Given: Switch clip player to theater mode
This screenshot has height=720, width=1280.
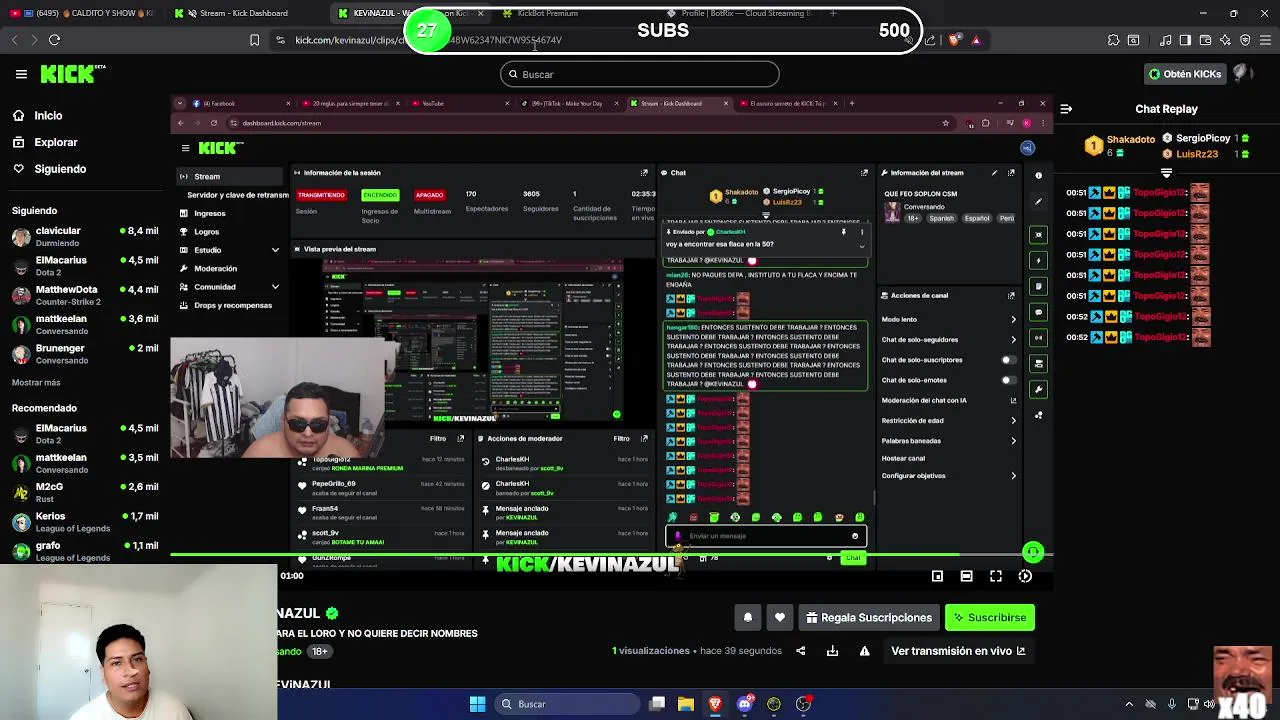Looking at the screenshot, I should pos(966,576).
